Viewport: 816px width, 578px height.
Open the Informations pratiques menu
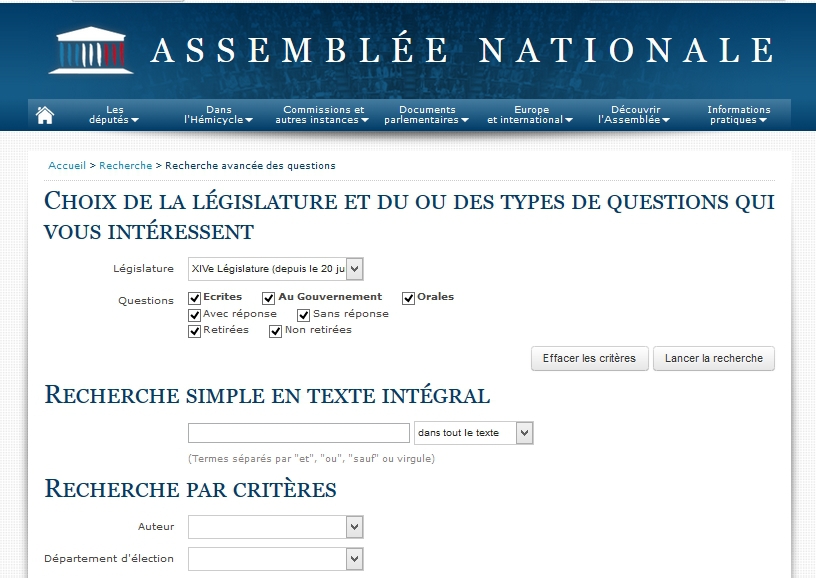pyautogui.click(x=738, y=114)
